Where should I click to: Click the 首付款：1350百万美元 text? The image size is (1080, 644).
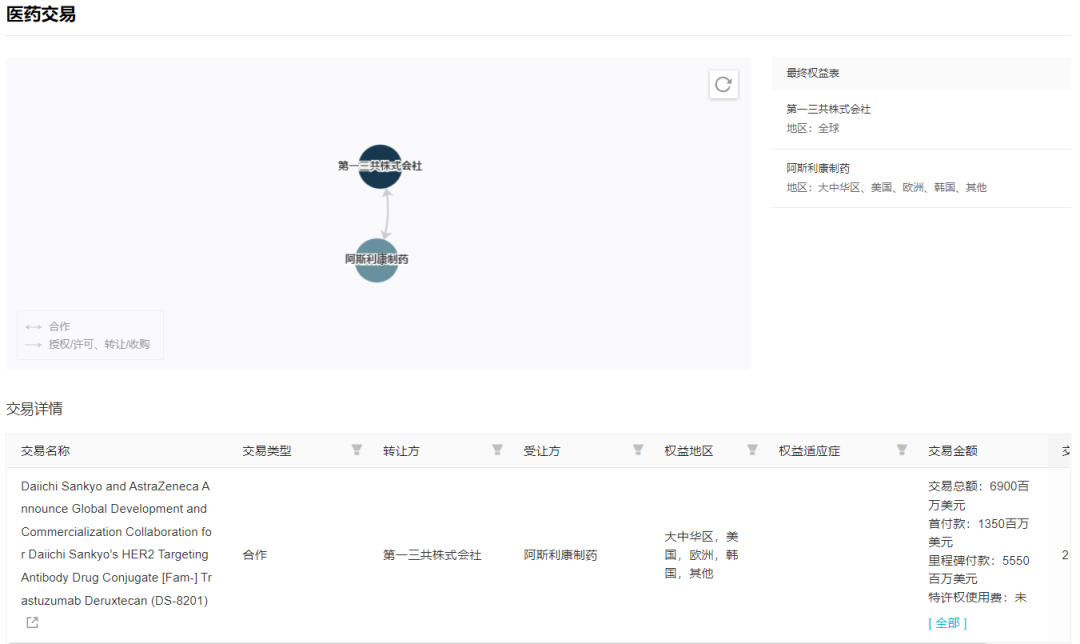979,532
